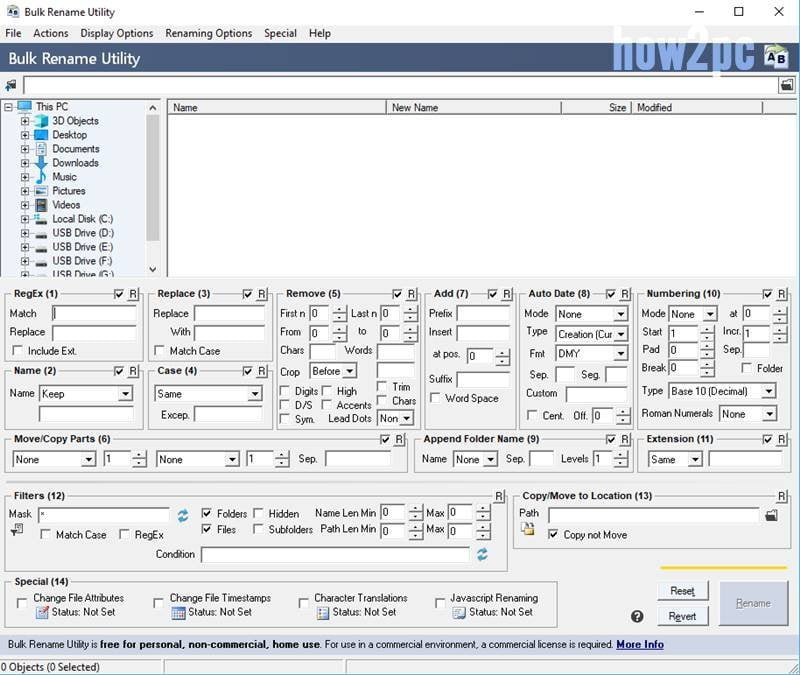Tick the Hidden filter checkbox
The width and height of the screenshot is (800, 675).
click(x=258, y=513)
